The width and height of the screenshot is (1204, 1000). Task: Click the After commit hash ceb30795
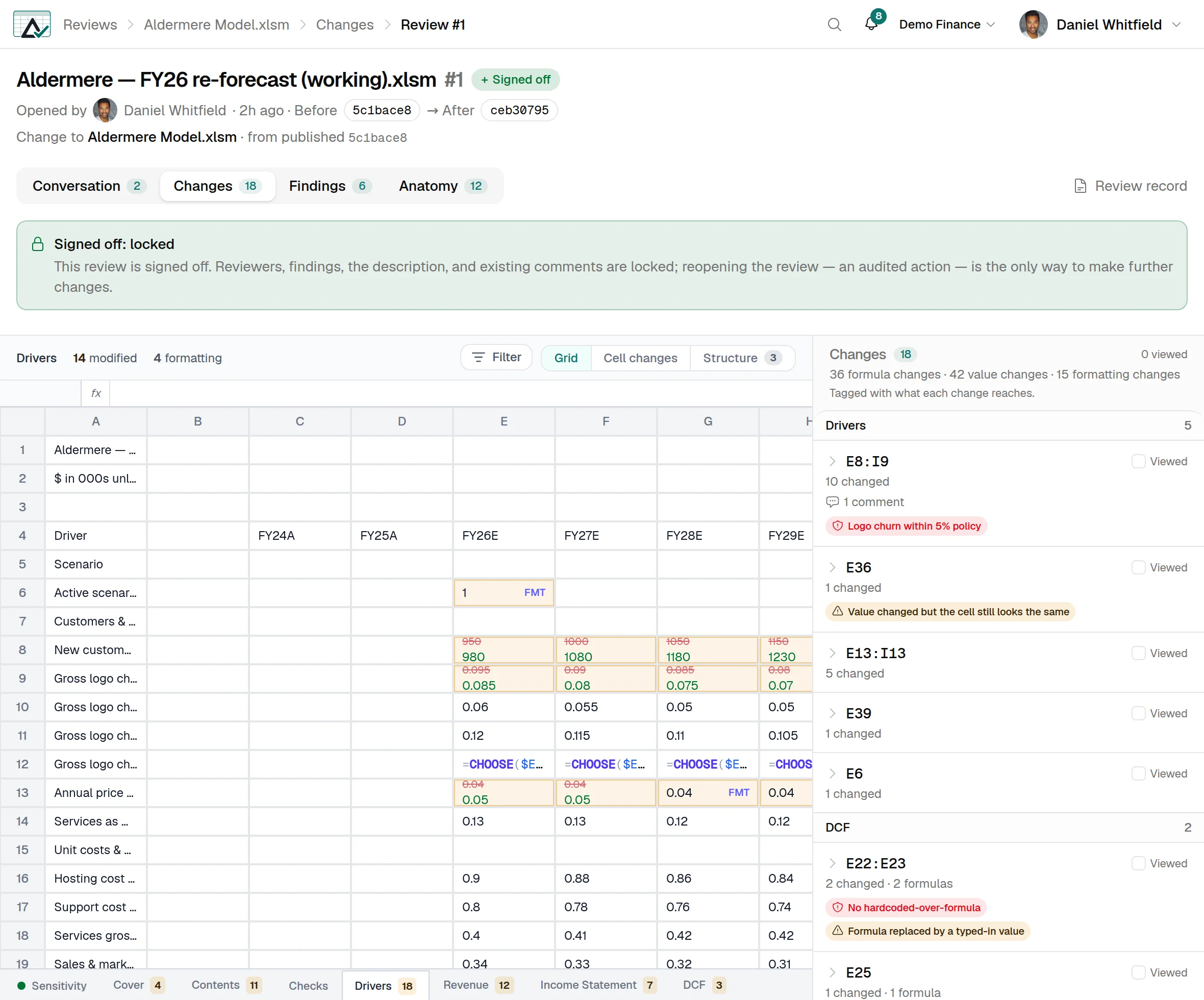[519, 110]
